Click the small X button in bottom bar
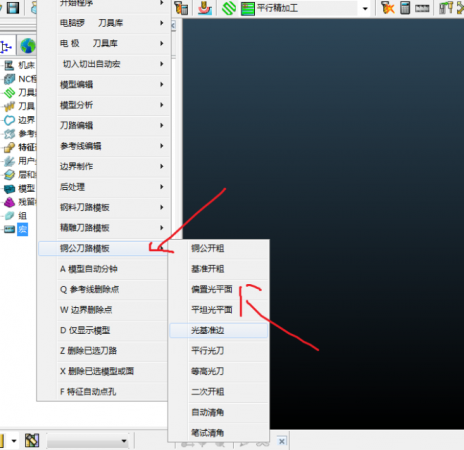Screen dimensions: 464x450 coord(282,441)
